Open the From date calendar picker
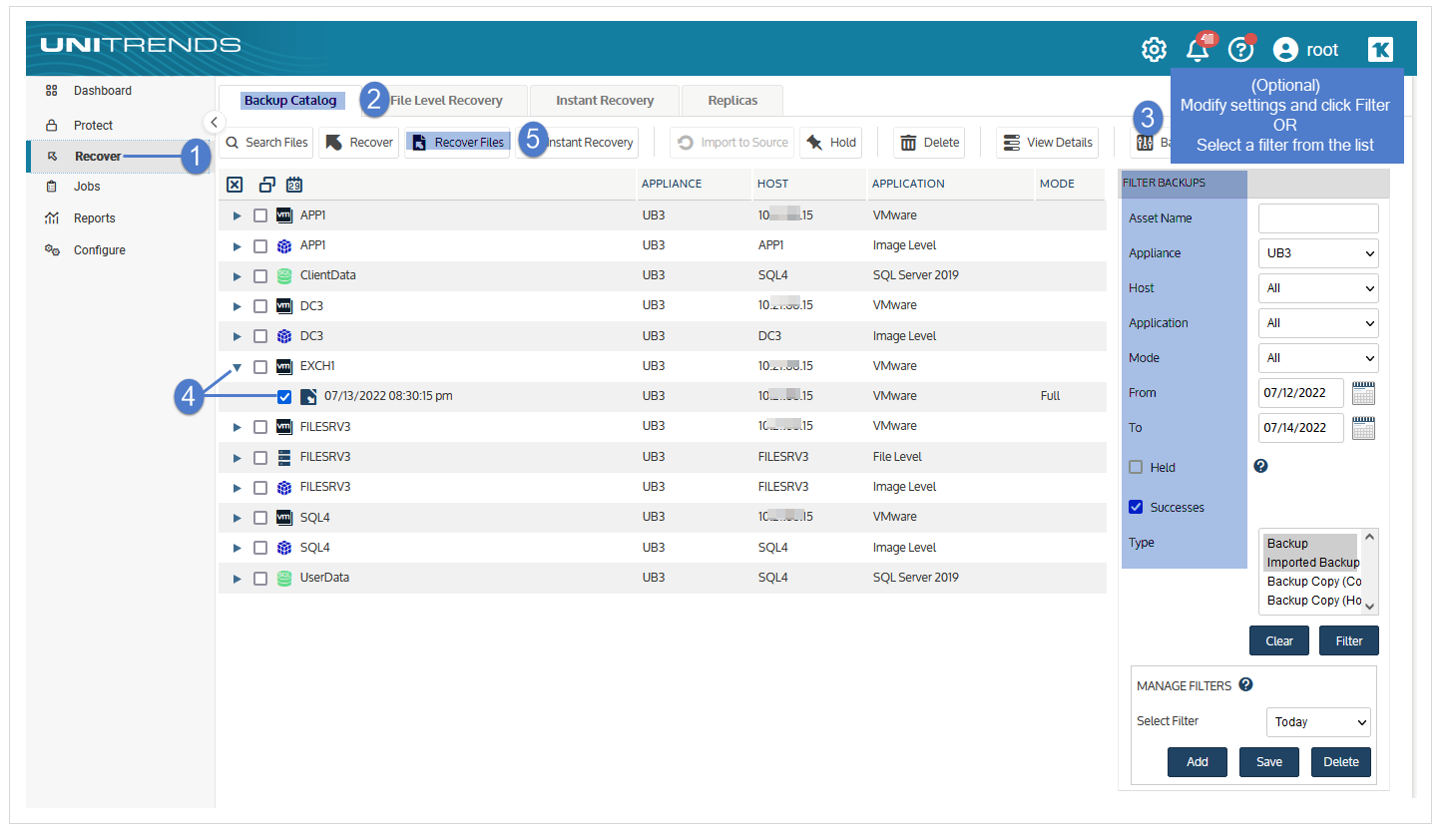 pos(1363,393)
